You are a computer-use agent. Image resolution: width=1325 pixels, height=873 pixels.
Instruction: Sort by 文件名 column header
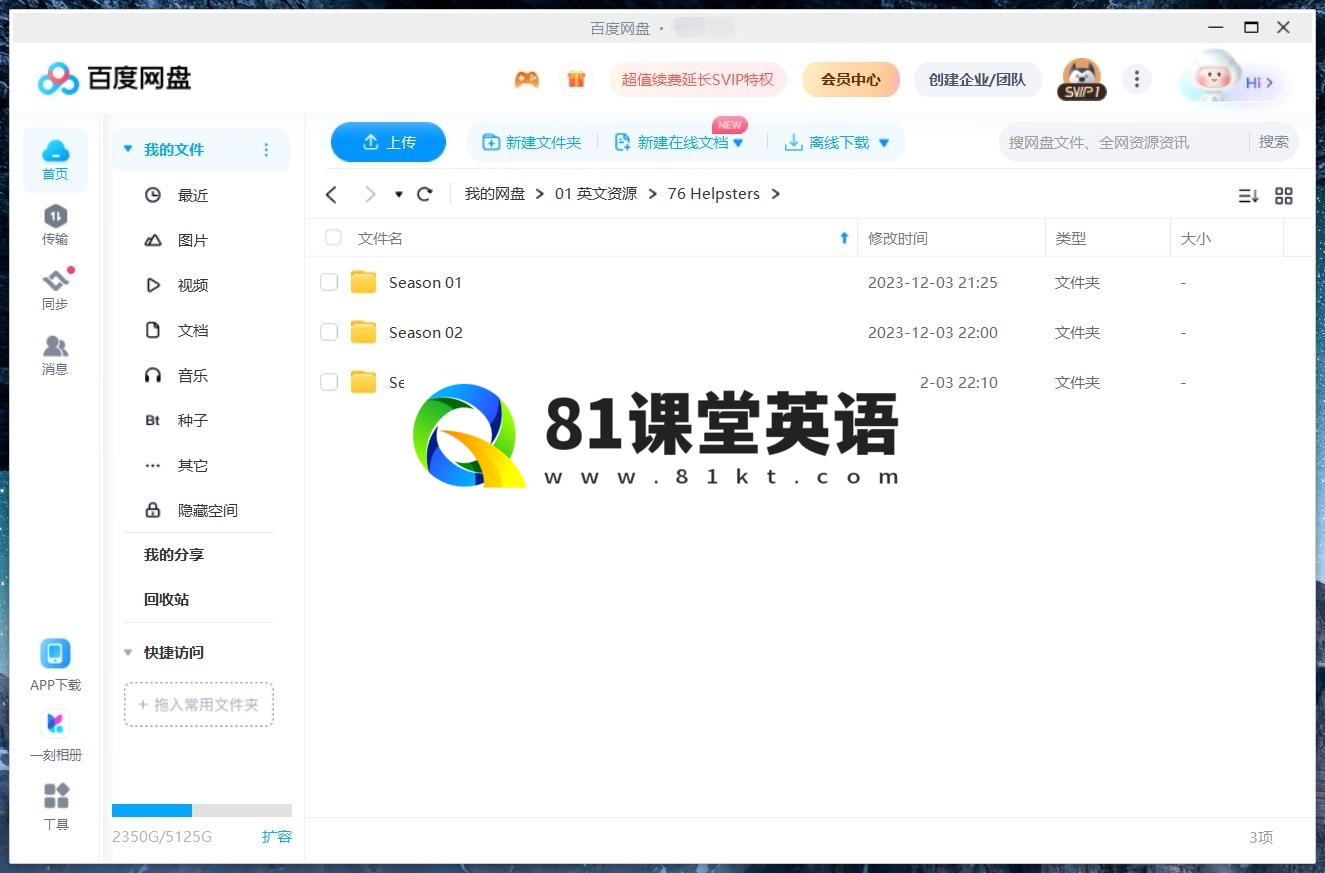[x=380, y=238]
